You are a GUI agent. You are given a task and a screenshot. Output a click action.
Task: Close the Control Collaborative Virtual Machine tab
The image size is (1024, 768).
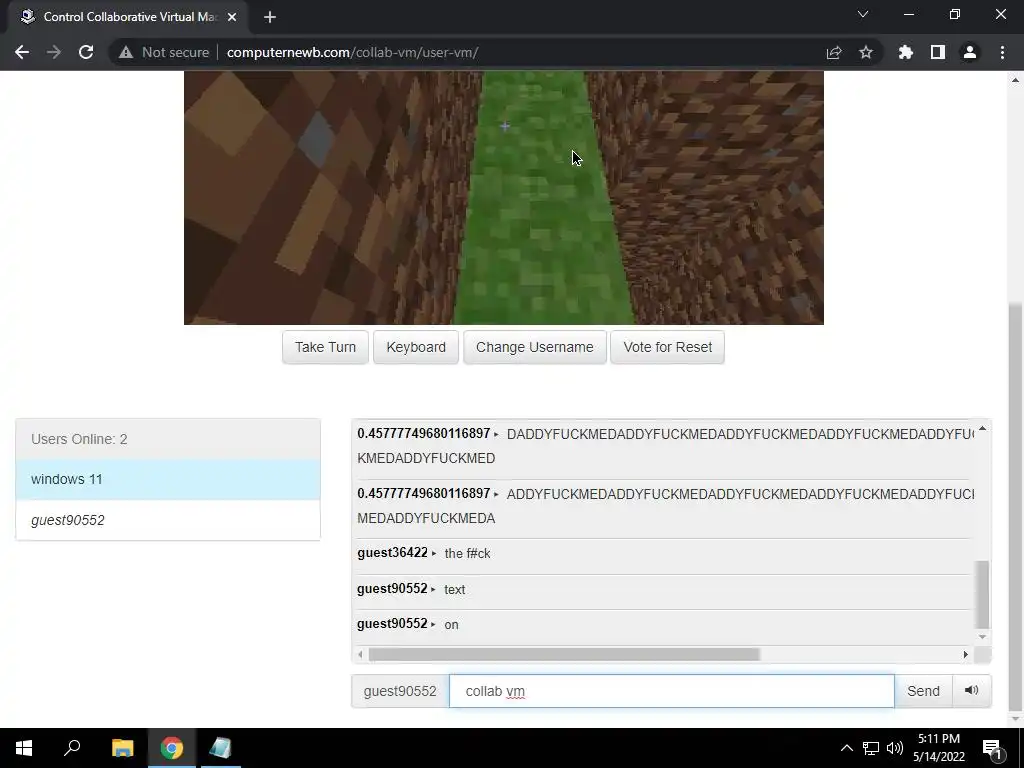click(x=232, y=17)
